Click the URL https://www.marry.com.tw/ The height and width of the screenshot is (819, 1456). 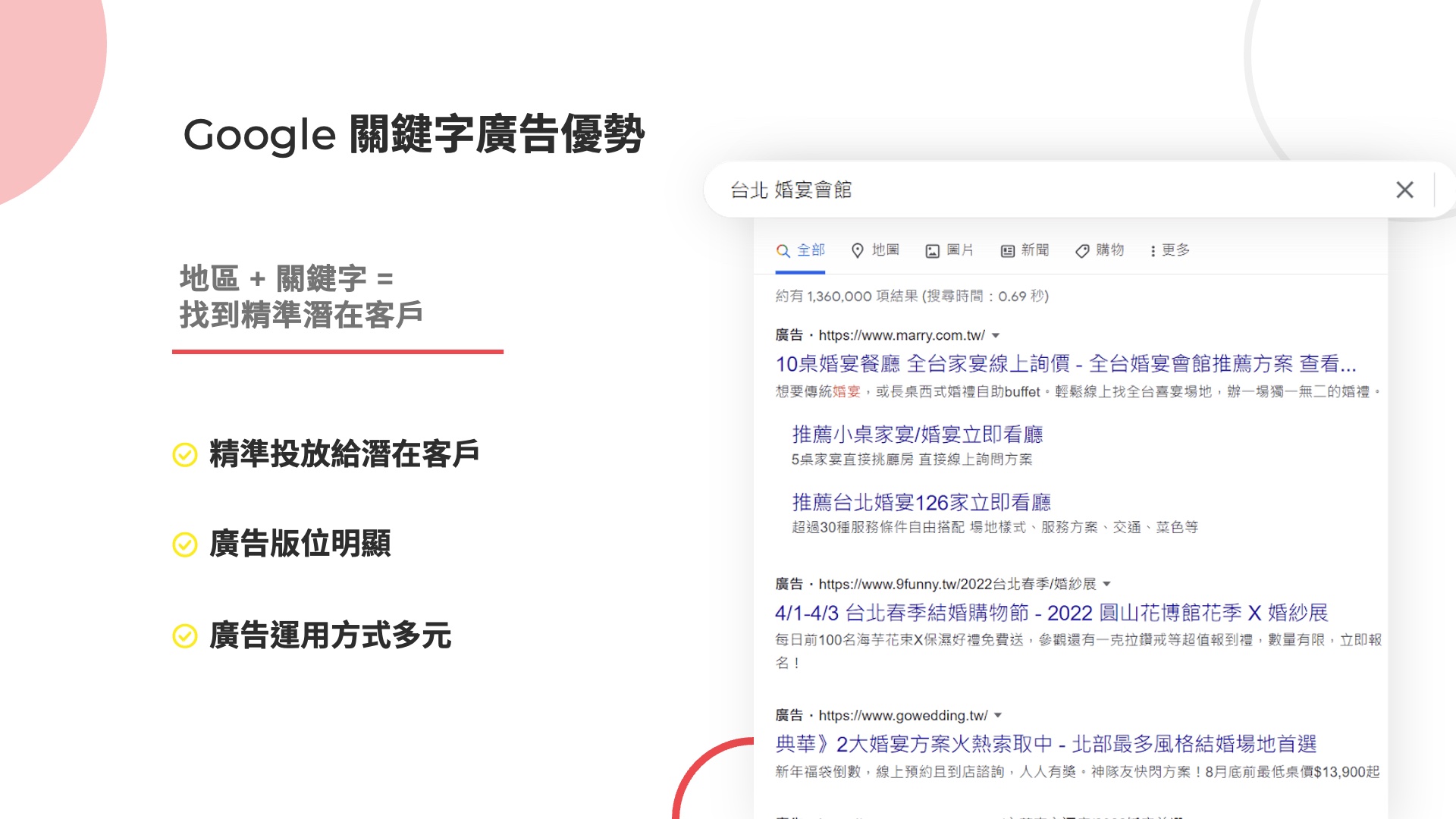click(902, 335)
